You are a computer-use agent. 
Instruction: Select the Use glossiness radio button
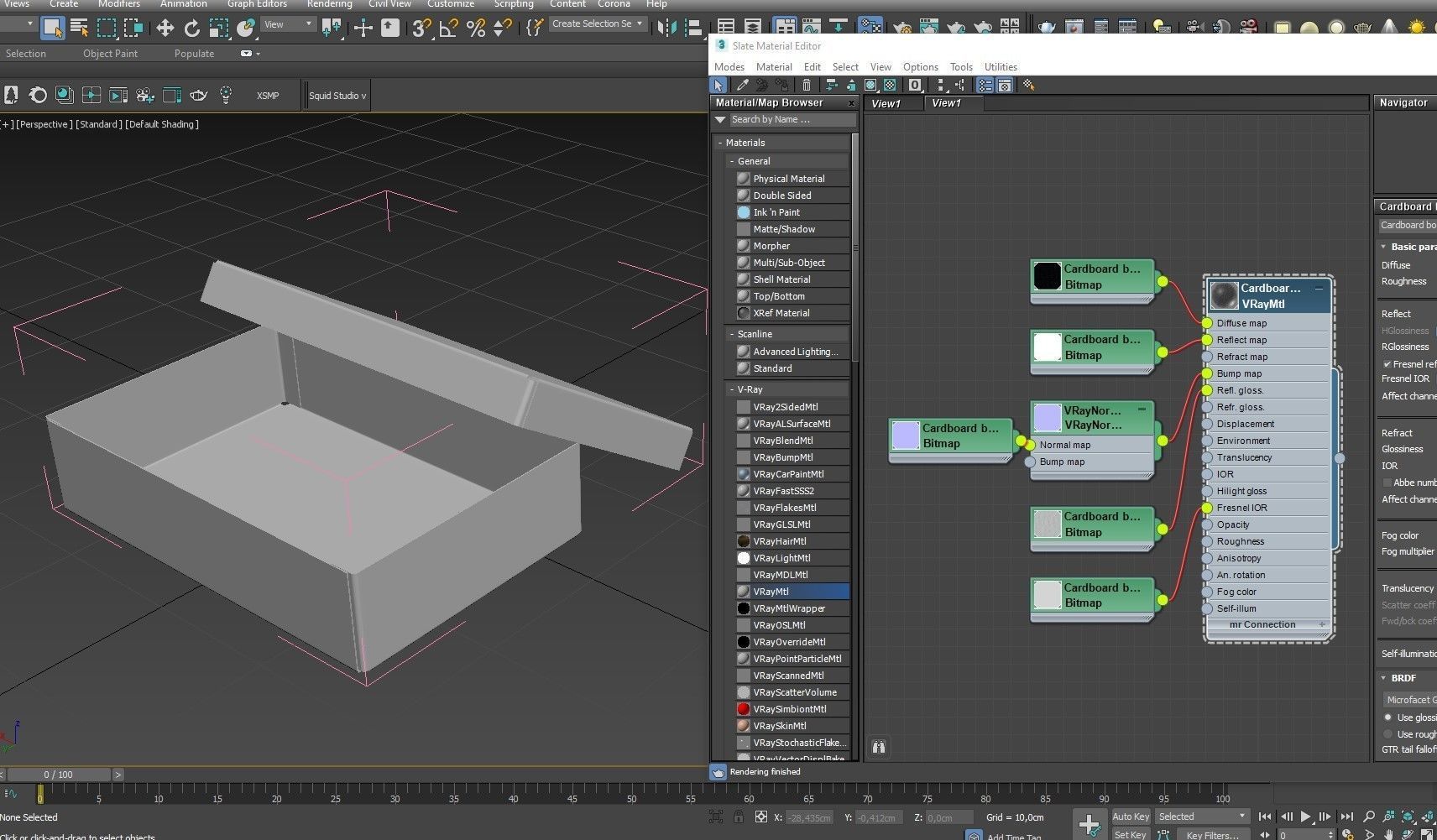1387,717
